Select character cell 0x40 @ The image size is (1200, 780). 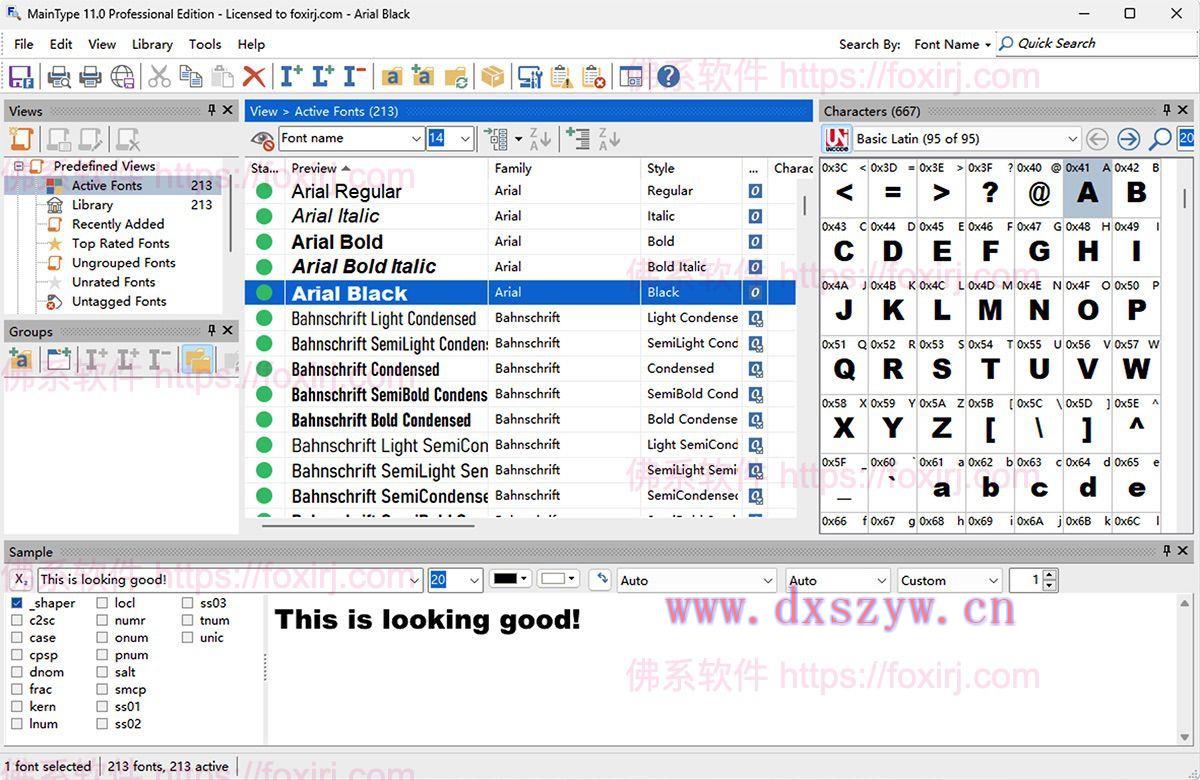point(1039,188)
